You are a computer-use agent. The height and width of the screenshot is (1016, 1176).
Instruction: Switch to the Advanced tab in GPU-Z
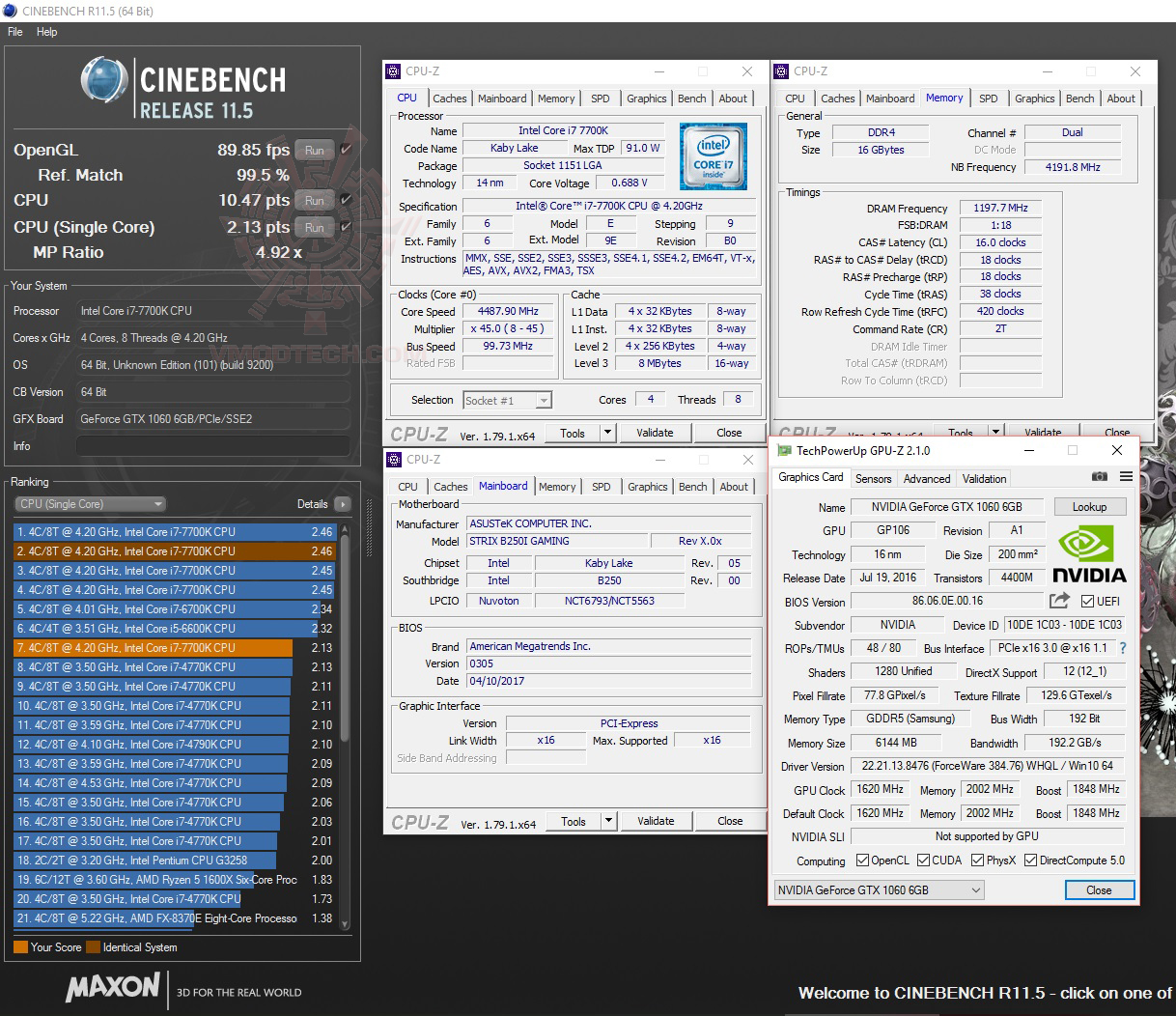[x=927, y=478]
